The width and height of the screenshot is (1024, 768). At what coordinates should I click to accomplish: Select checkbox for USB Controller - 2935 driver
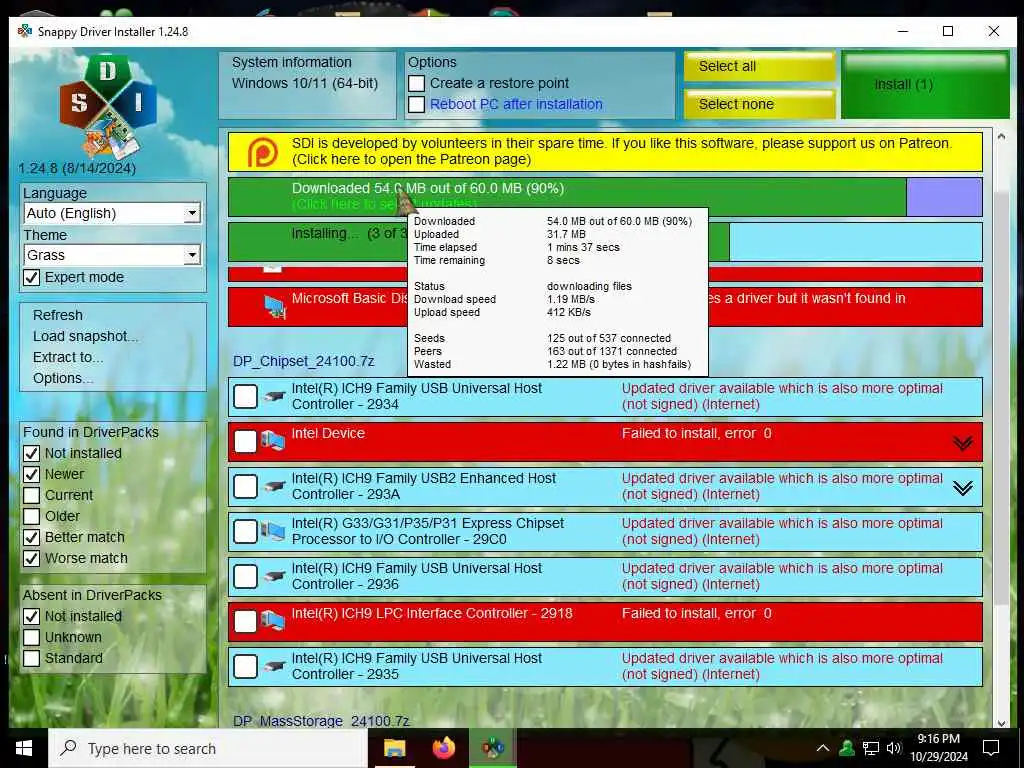246,667
